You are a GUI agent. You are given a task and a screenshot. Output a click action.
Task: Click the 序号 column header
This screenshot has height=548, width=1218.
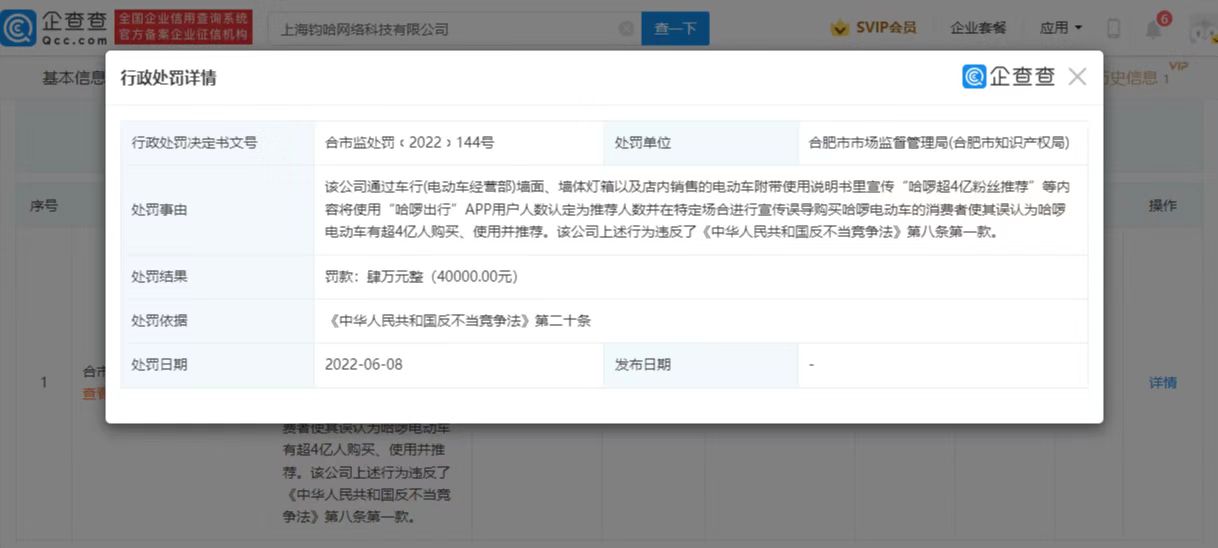[x=44, y=205]
